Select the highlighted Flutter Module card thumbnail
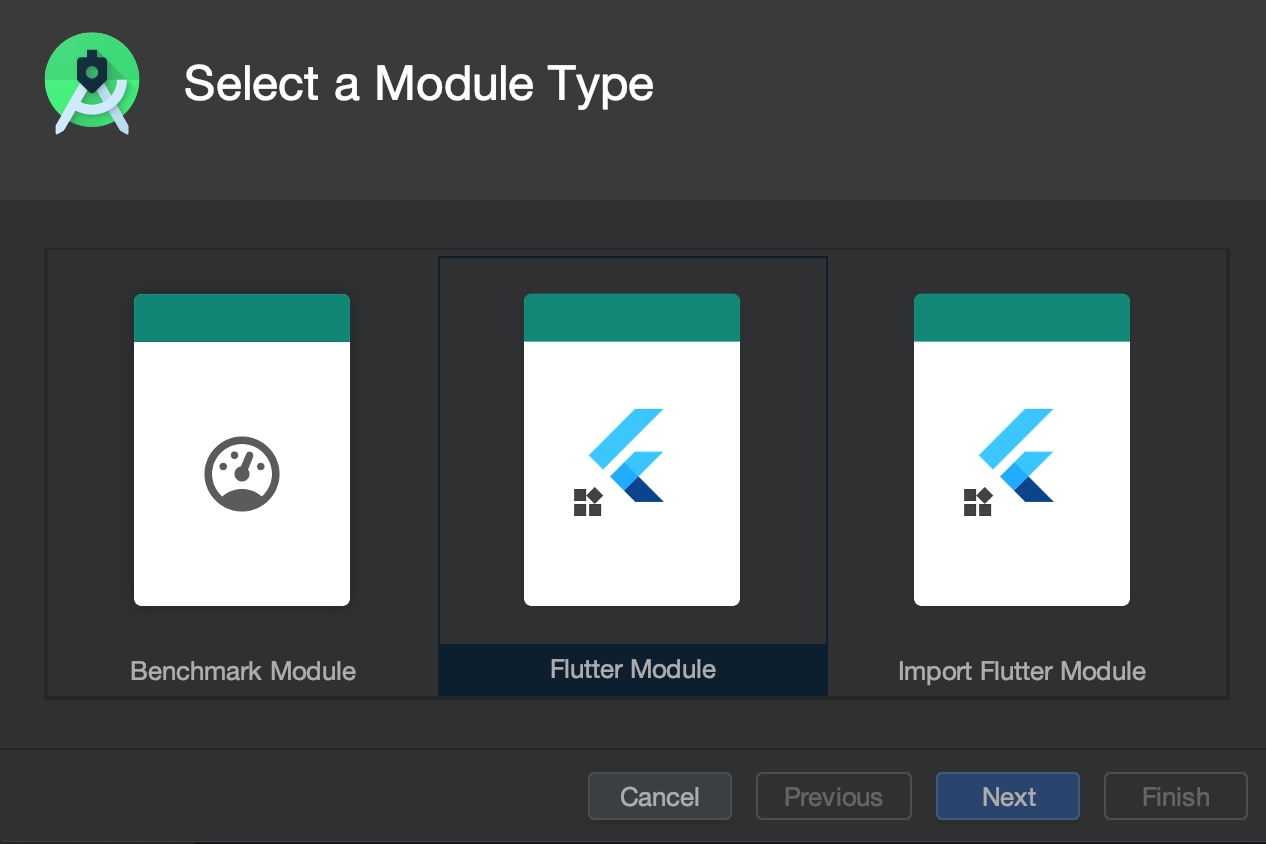The image size is (1266, 844). click(632, 450)
